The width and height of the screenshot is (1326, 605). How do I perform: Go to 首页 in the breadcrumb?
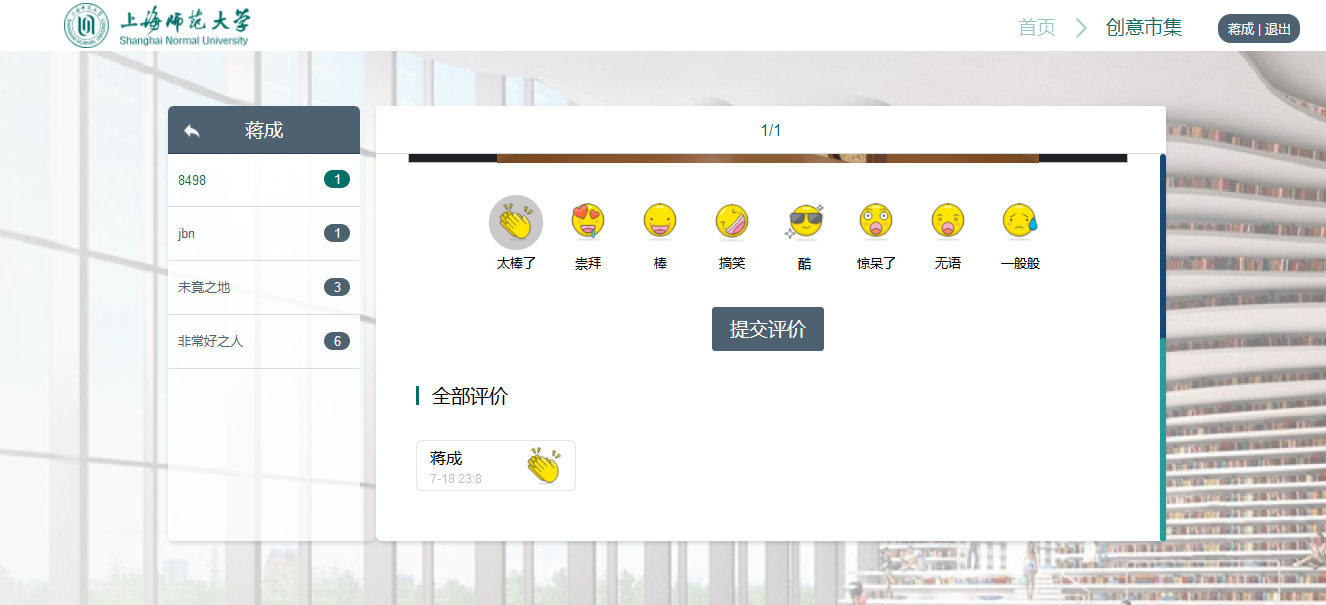pyautogui.click(x=1037, y=28)
